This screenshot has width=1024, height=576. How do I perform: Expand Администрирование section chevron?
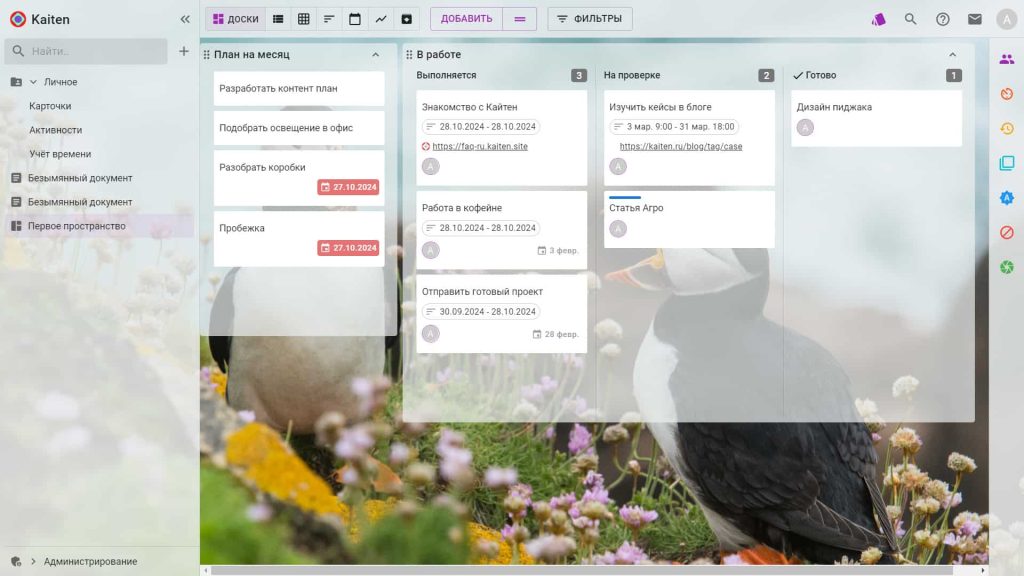[33, 561]
